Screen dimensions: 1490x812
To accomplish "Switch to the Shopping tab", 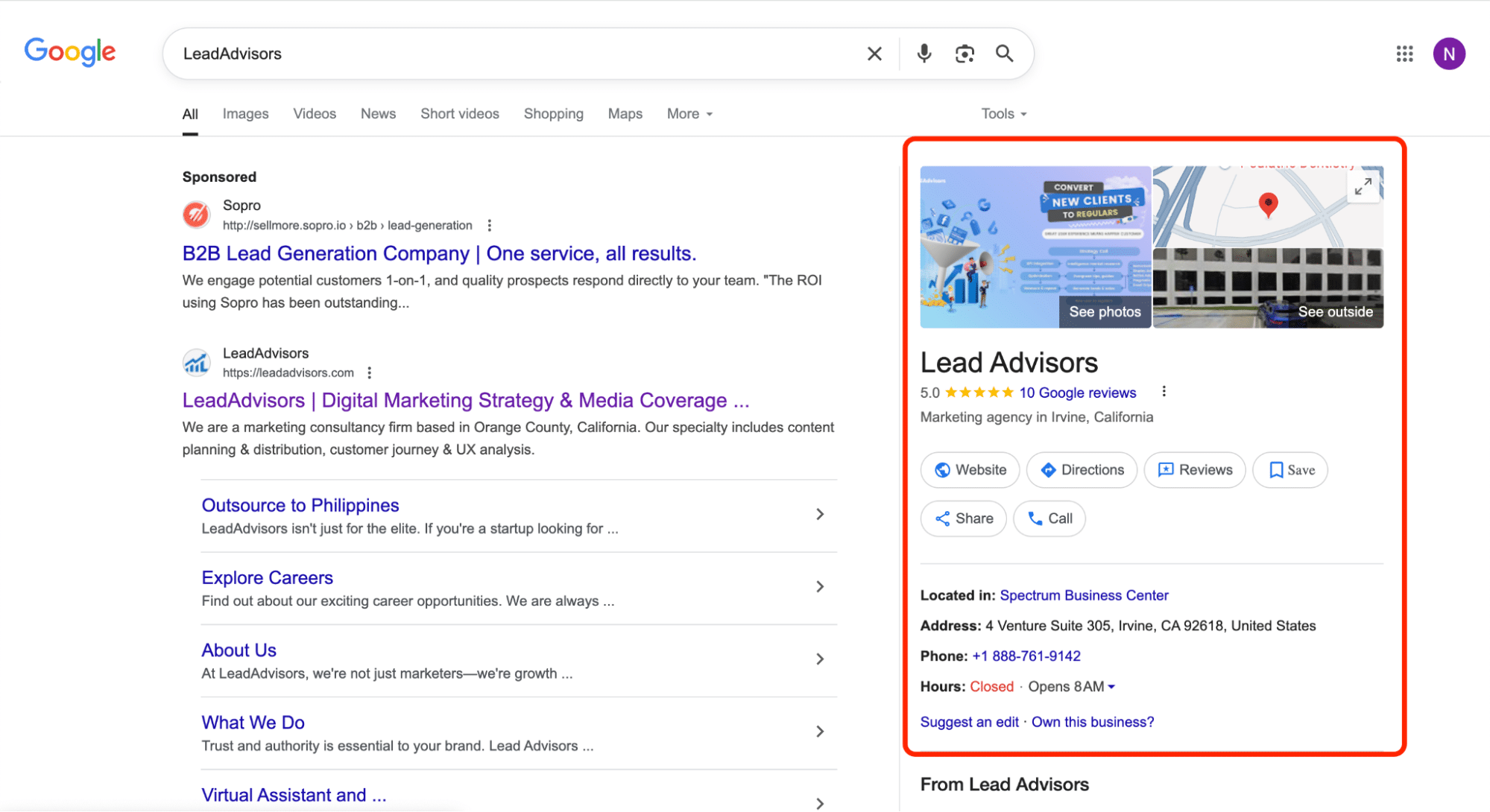I will click(x=553, y=114).
